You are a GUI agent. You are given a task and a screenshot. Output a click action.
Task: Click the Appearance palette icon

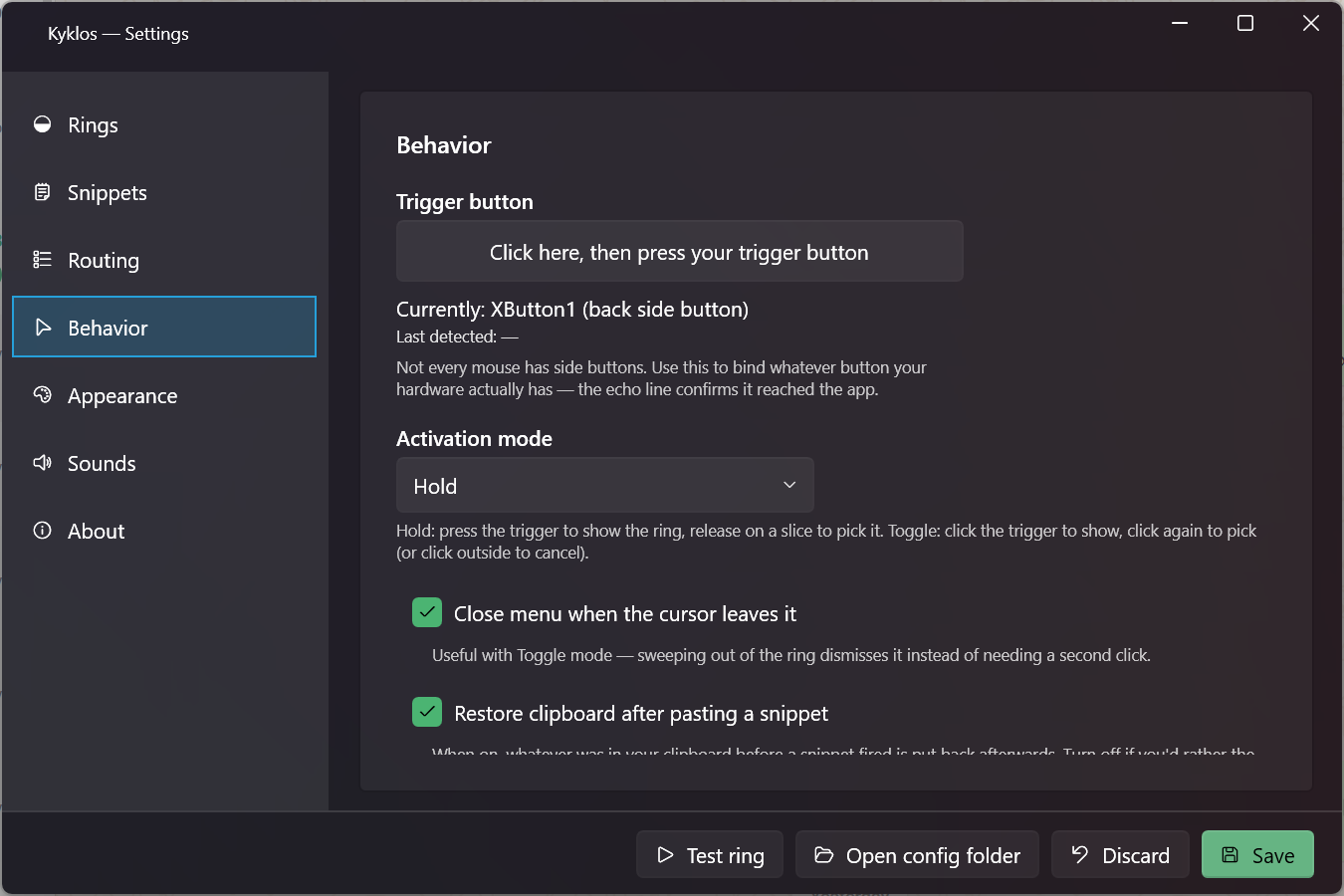coord(42,395)
